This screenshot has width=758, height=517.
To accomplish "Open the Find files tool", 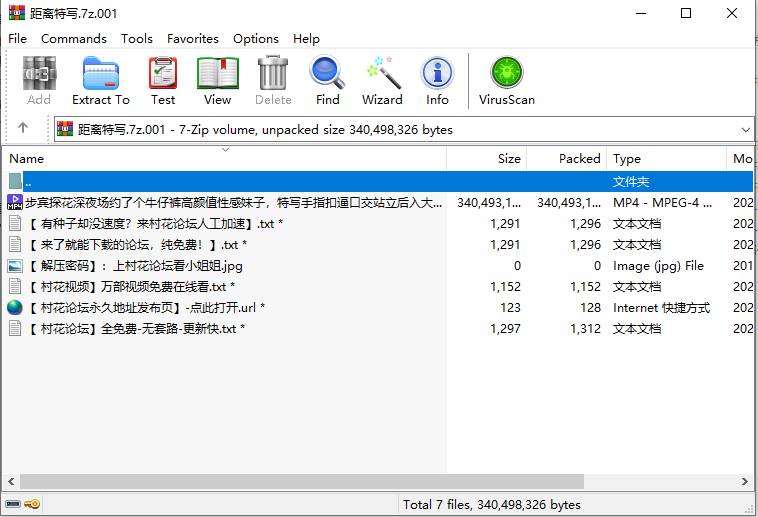I will point(327,80).
